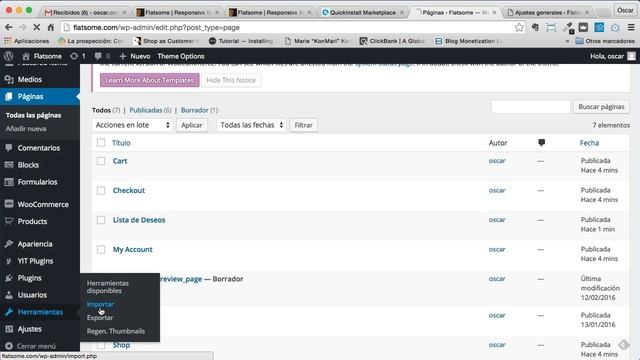This screenshot has width=640, height=360.
Task: Click the updates icon in admin bar
Action: click(74, 56)
